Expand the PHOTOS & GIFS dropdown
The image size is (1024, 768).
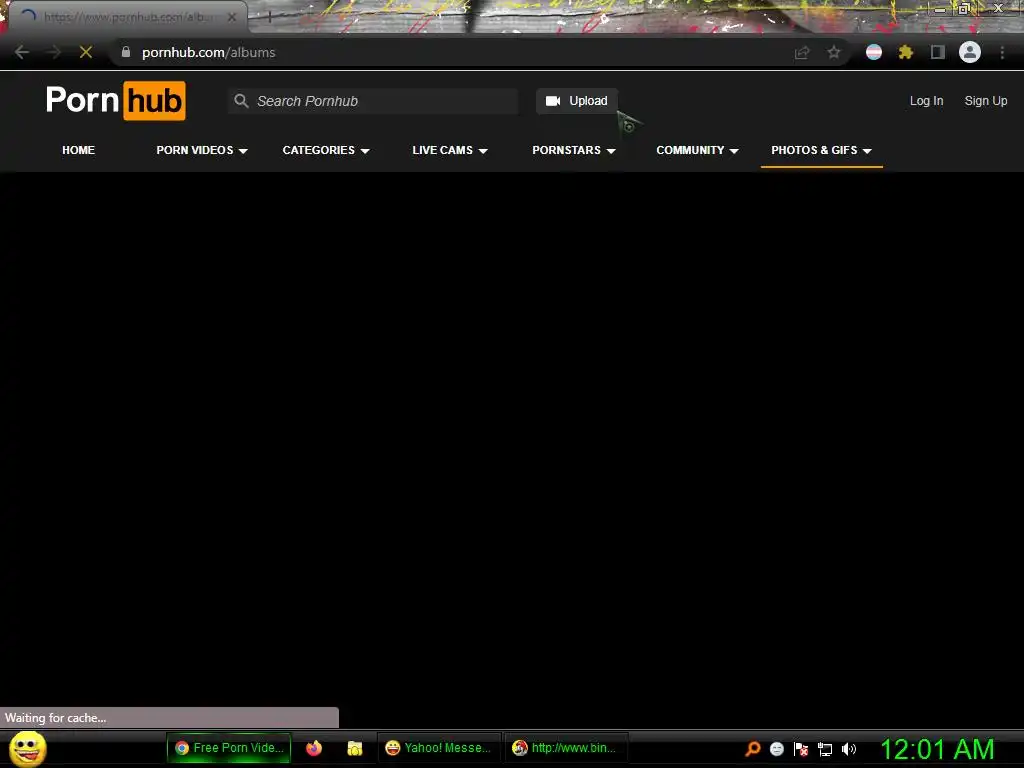coord(822,150)
